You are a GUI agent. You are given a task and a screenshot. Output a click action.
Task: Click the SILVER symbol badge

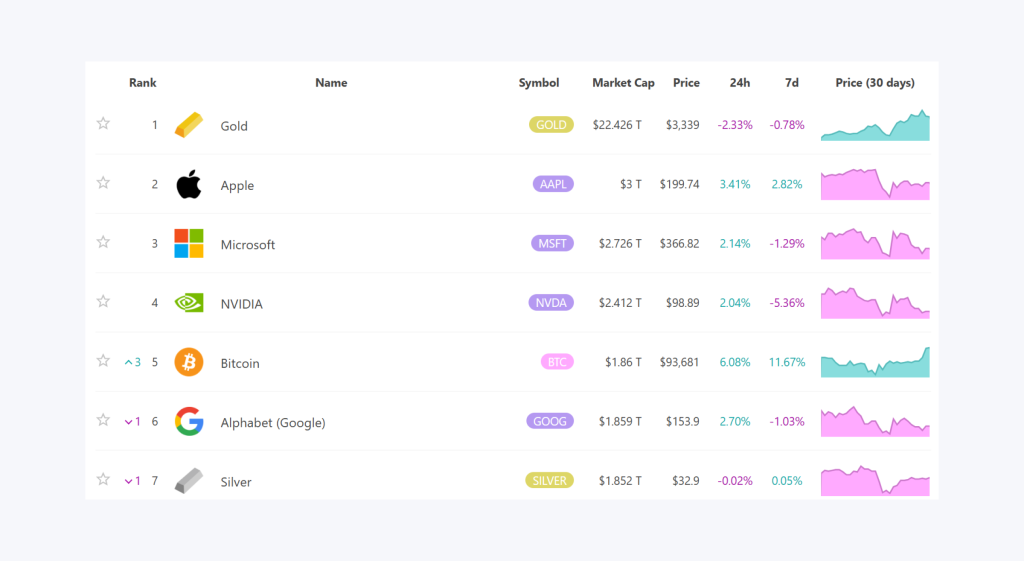549,481
